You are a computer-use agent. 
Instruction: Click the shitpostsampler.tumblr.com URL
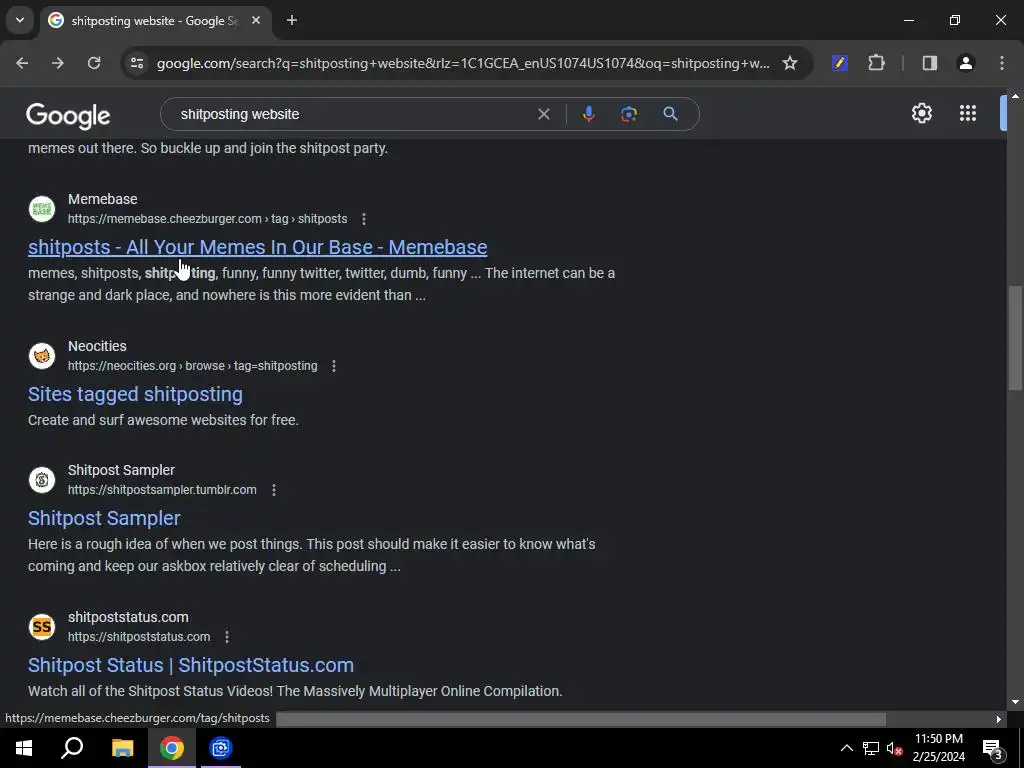162,490
